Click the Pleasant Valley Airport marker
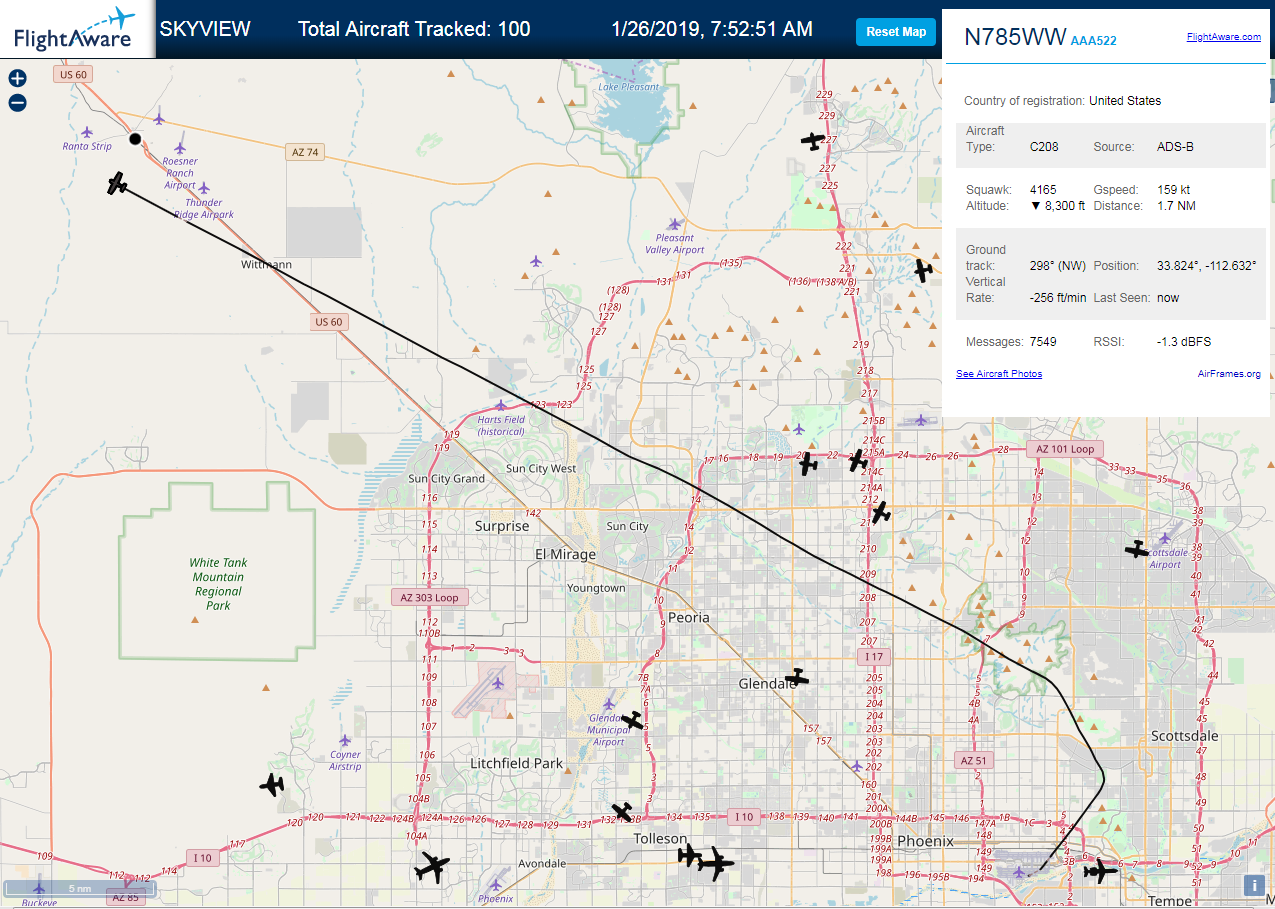Image resolution: width=1275 pixels, height=909 pixels. coord(674,224)
